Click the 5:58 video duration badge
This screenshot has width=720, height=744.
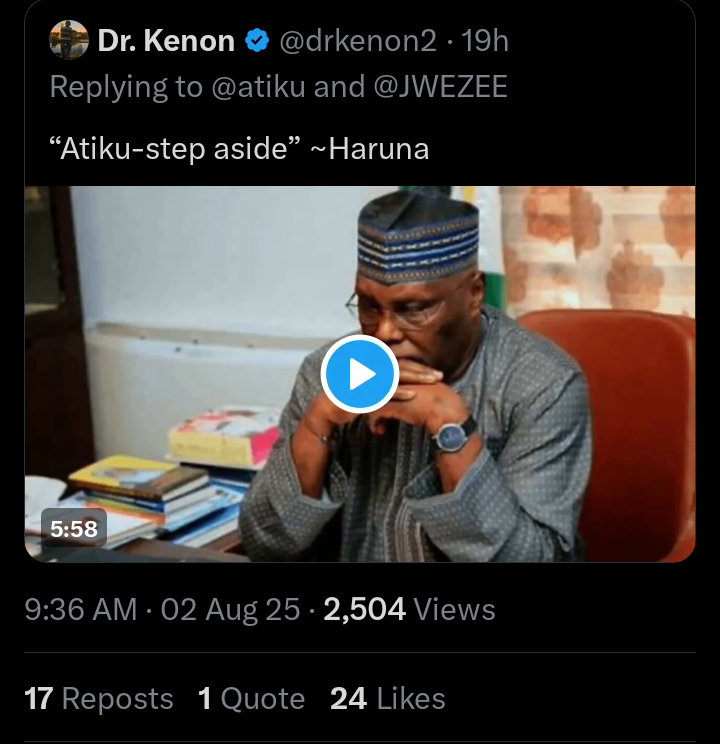pyautogui.click(x=74, y=528)
